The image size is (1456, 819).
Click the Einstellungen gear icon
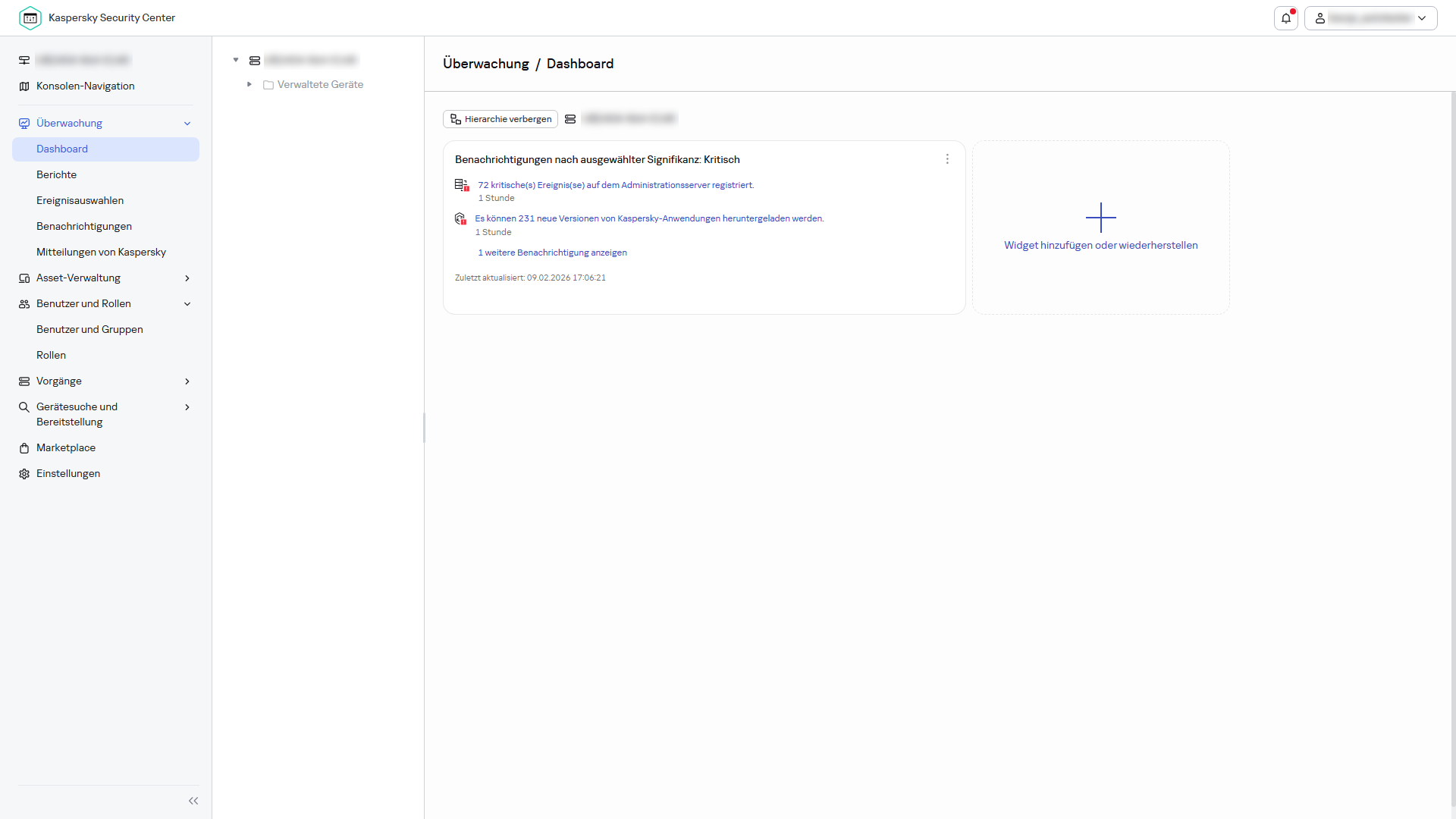24,474
